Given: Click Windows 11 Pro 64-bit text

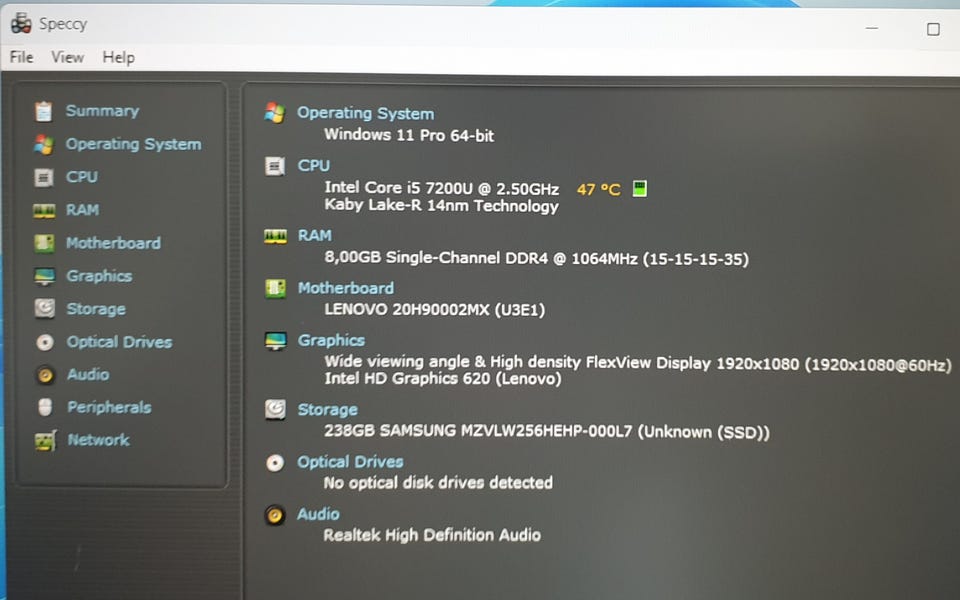Looking at the screenshot, I should pyautogui.click(x=409, y=135).
